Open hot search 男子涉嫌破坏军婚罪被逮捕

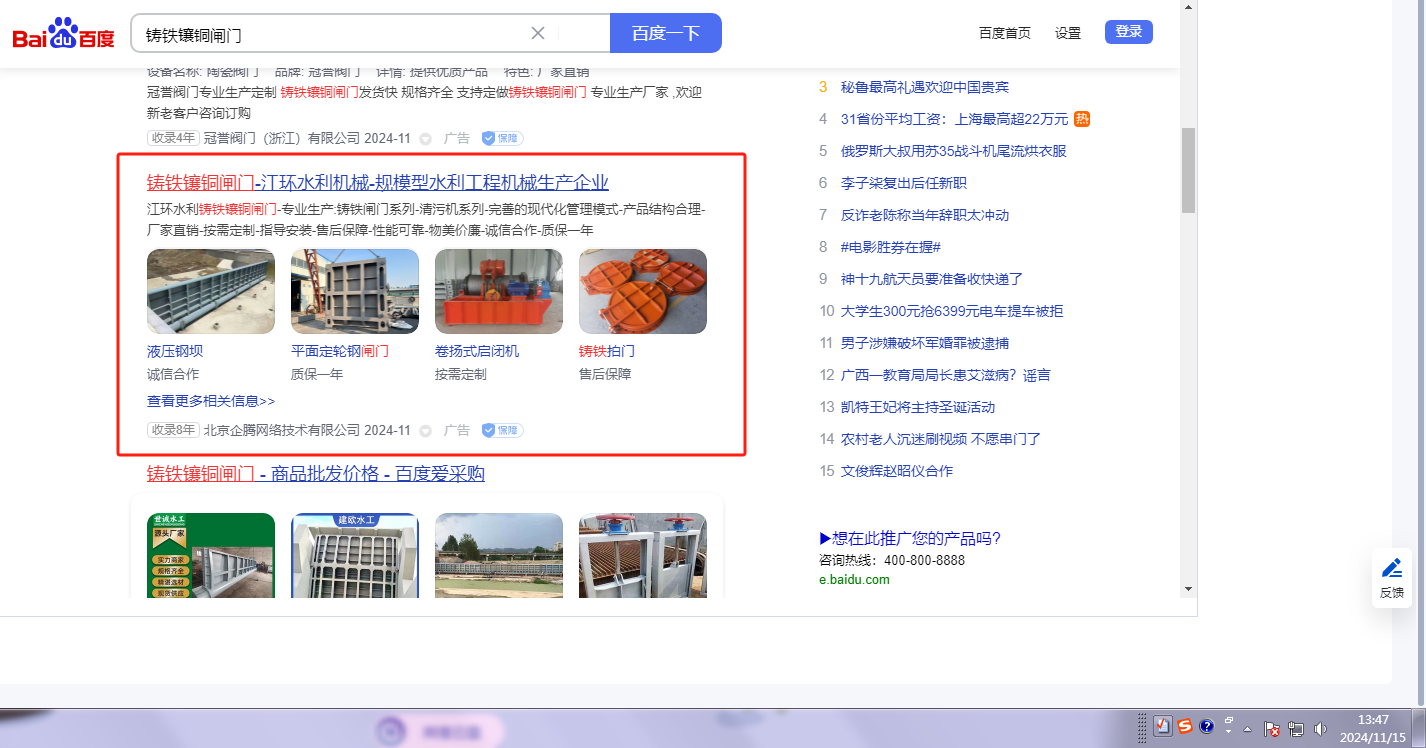click(x=925, y=343)
